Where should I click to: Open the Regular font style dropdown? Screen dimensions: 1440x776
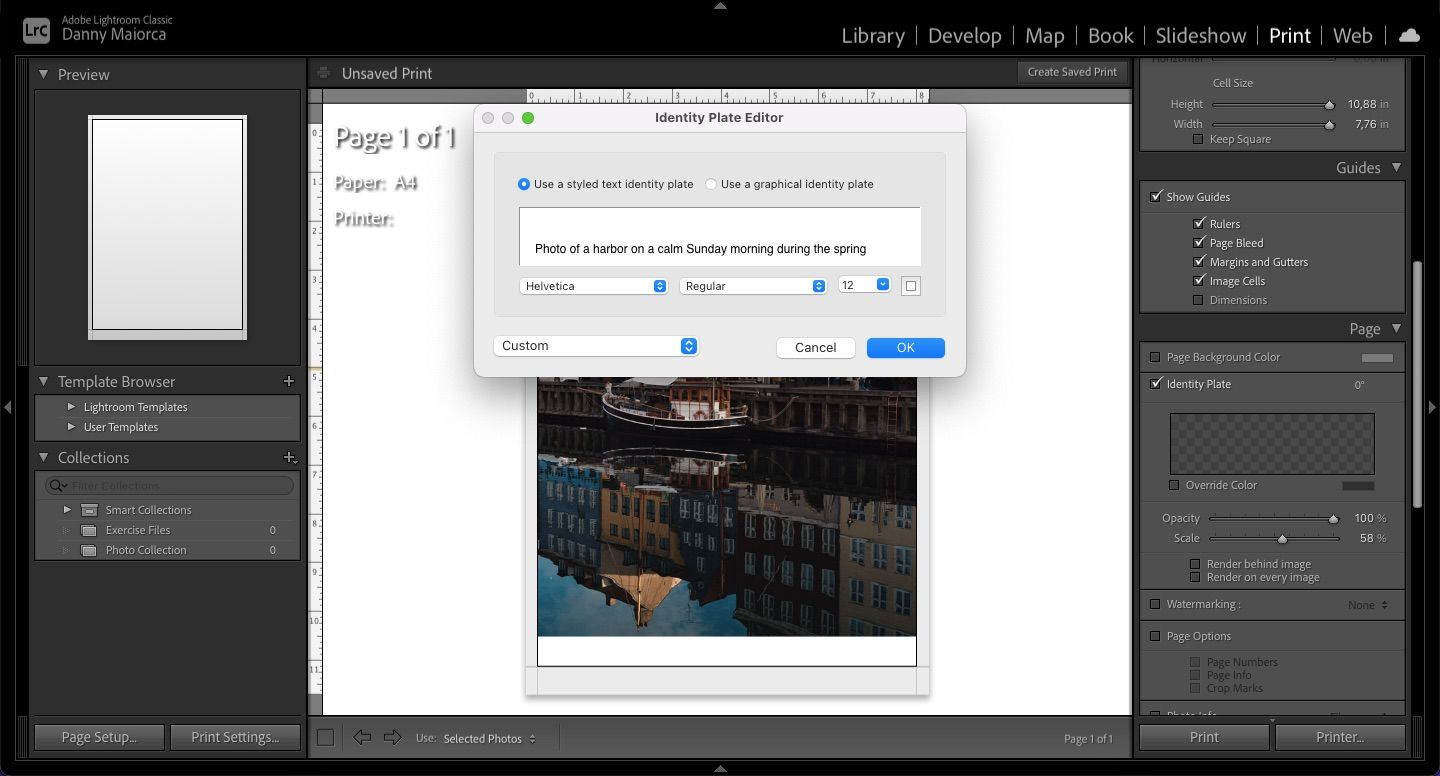(753, 286)
